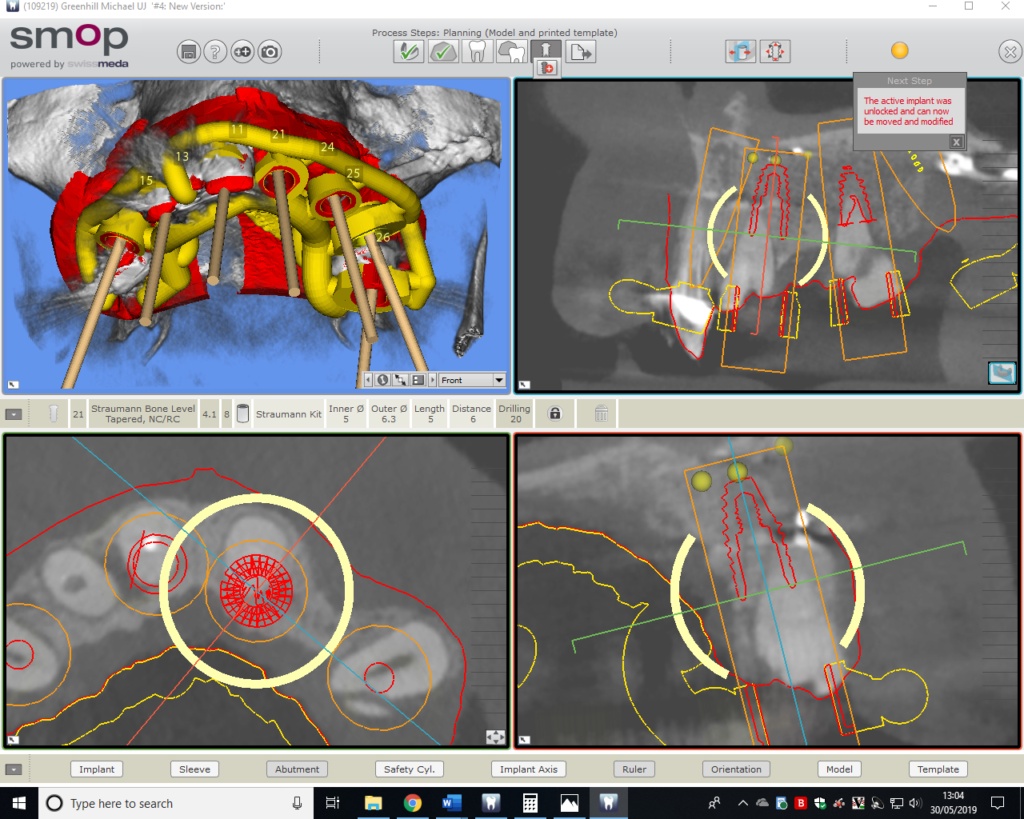Click the Straumann Kit sleeve field
The width and height of the screenshot is (1024, 819).
pos(289,413)
